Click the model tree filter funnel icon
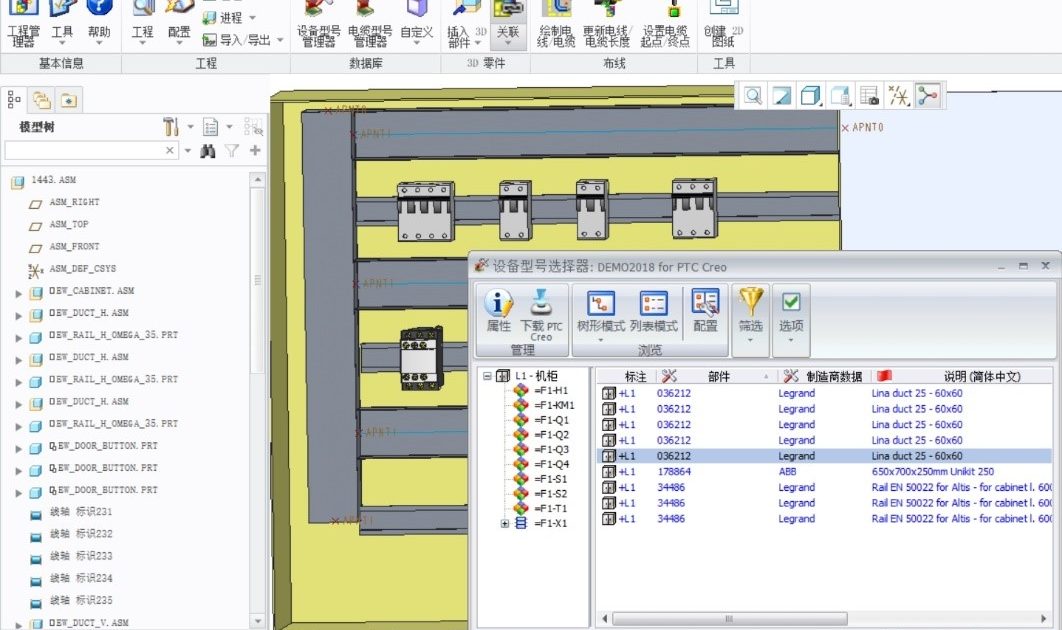Viewport: 1062px width, 630px height. (x=232, y=150)
